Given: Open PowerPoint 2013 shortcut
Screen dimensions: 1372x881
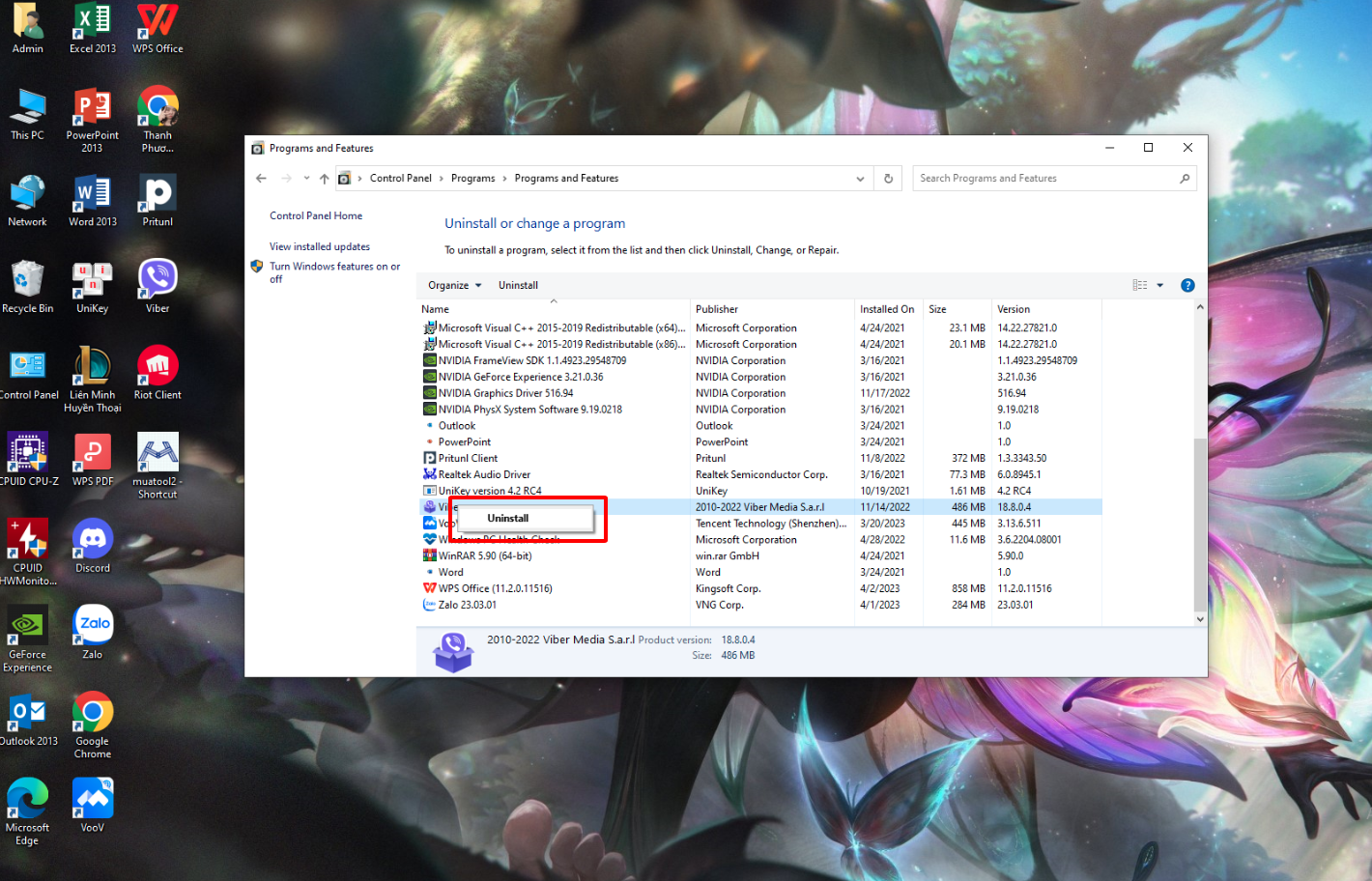Looking at the screenshot, I should 93,120.
